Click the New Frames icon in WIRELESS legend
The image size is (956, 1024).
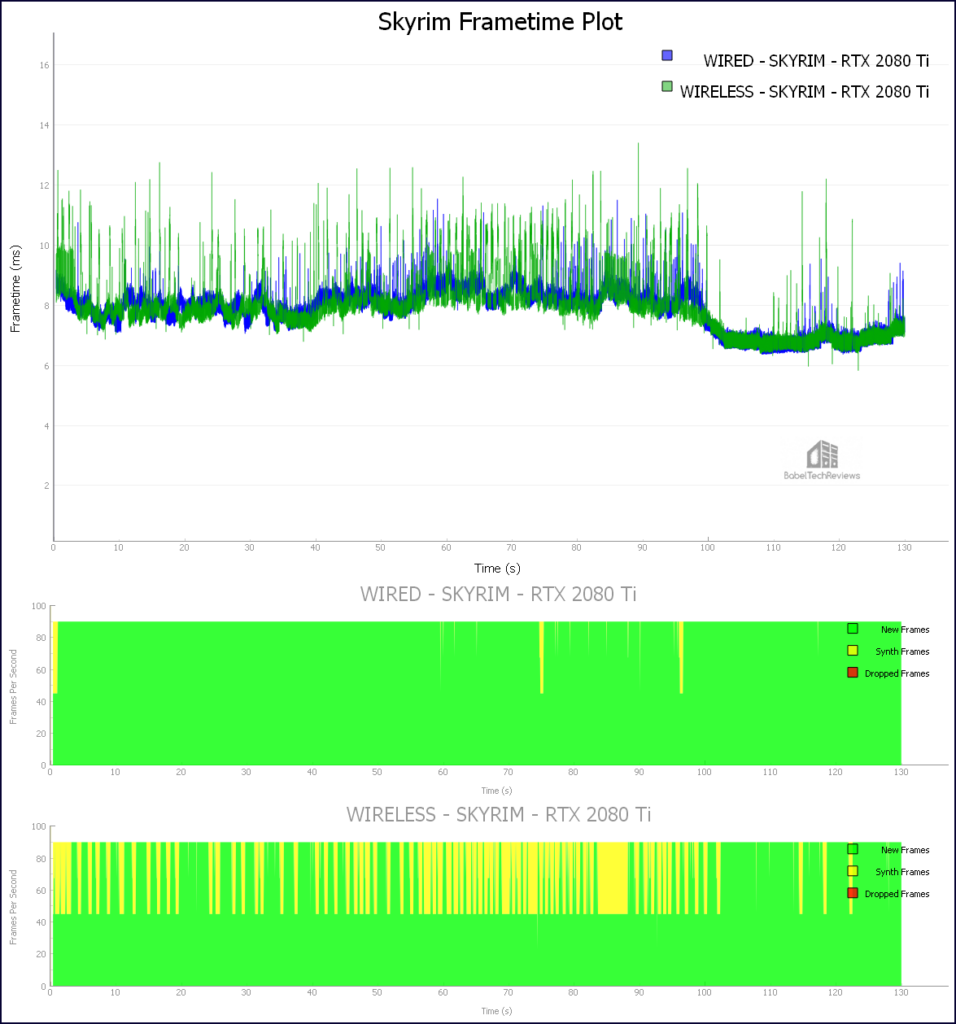point(852,849)
